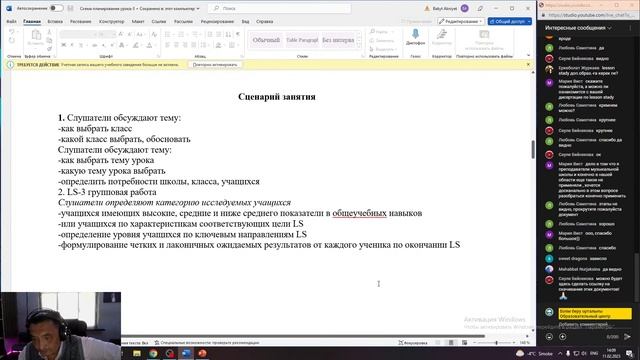The image size is (640, 360).
Task: Click the Найти search button
Action: click(x=380, y=31)
